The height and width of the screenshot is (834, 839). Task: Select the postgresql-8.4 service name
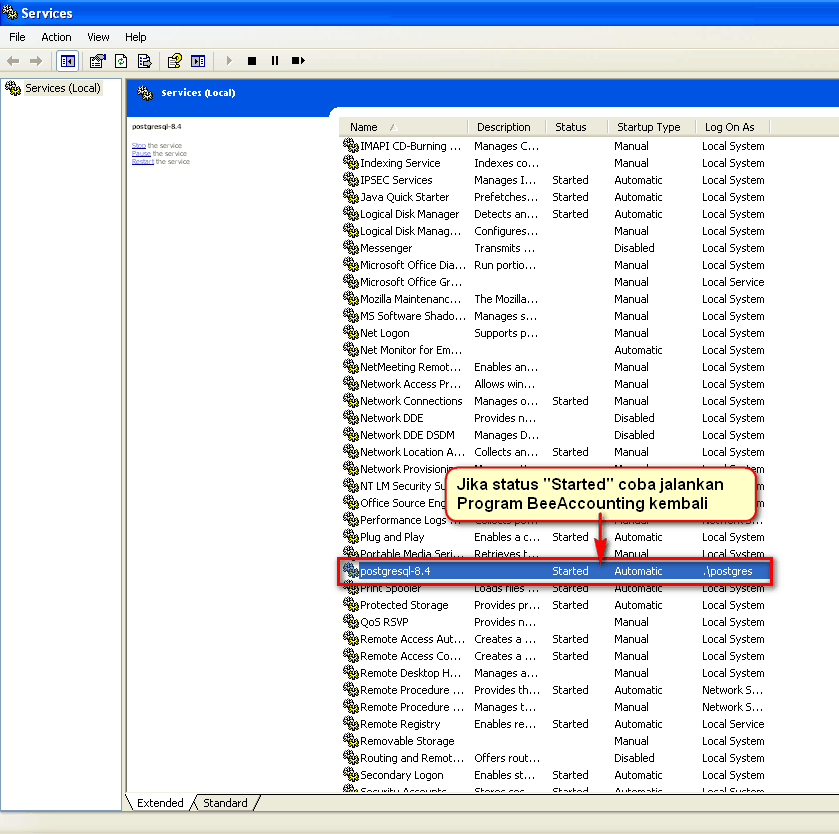(x=395, y=571)
